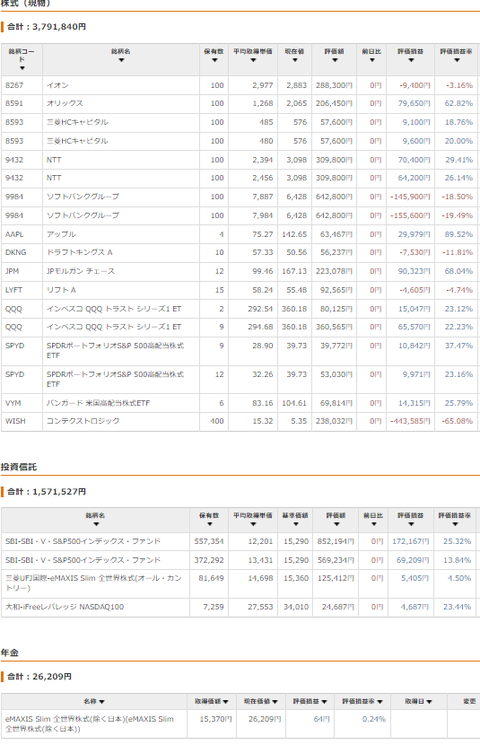Click fund total 合計：1,571,527円
480x745 pixels.
(x=47, y=491)
